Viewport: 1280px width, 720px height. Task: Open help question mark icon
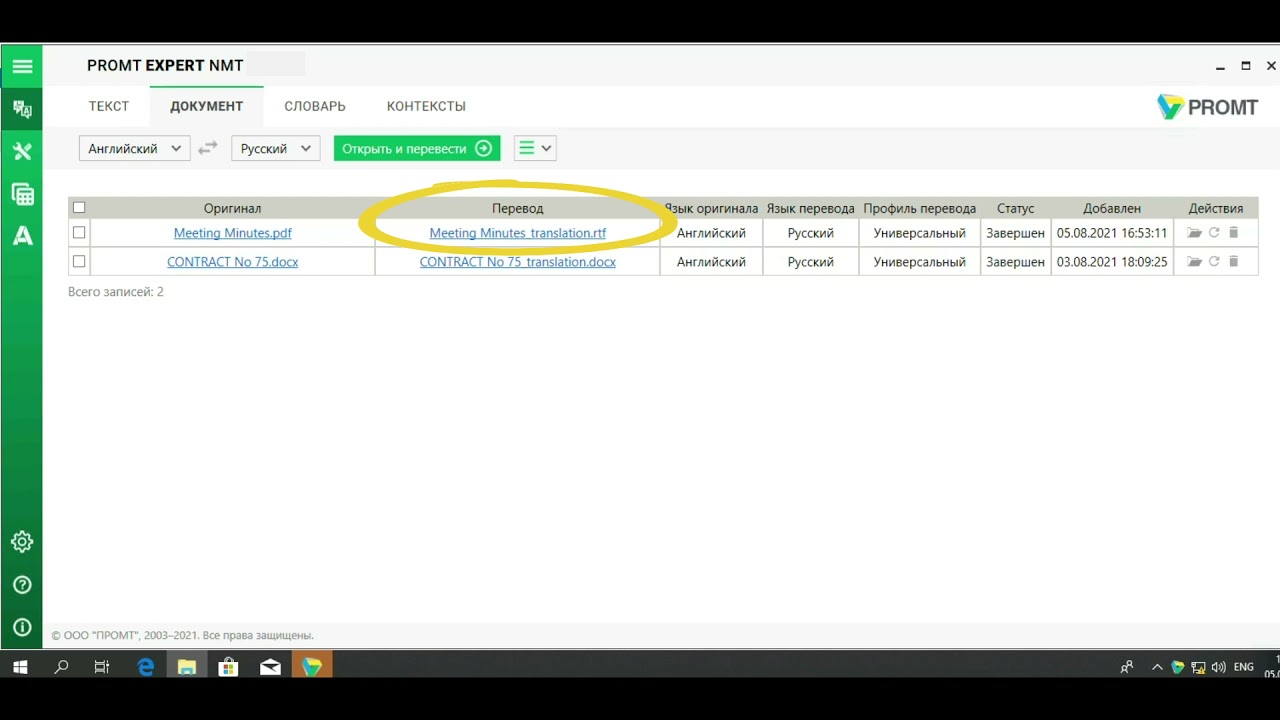coord(22,585)
